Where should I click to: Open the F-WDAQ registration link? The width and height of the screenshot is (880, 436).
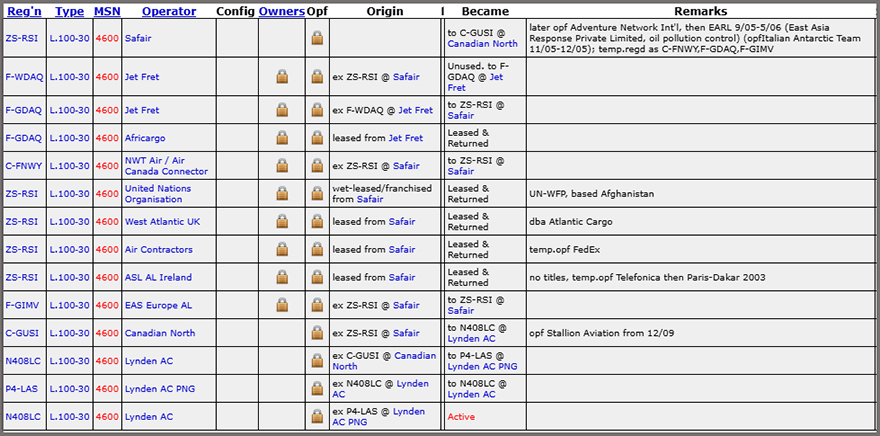(24, 77)
